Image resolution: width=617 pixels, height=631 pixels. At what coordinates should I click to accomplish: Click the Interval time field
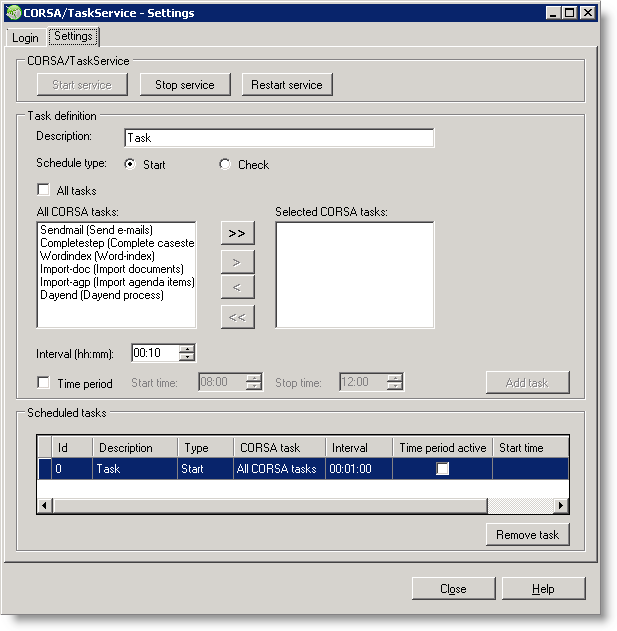[x=155, y=353]
